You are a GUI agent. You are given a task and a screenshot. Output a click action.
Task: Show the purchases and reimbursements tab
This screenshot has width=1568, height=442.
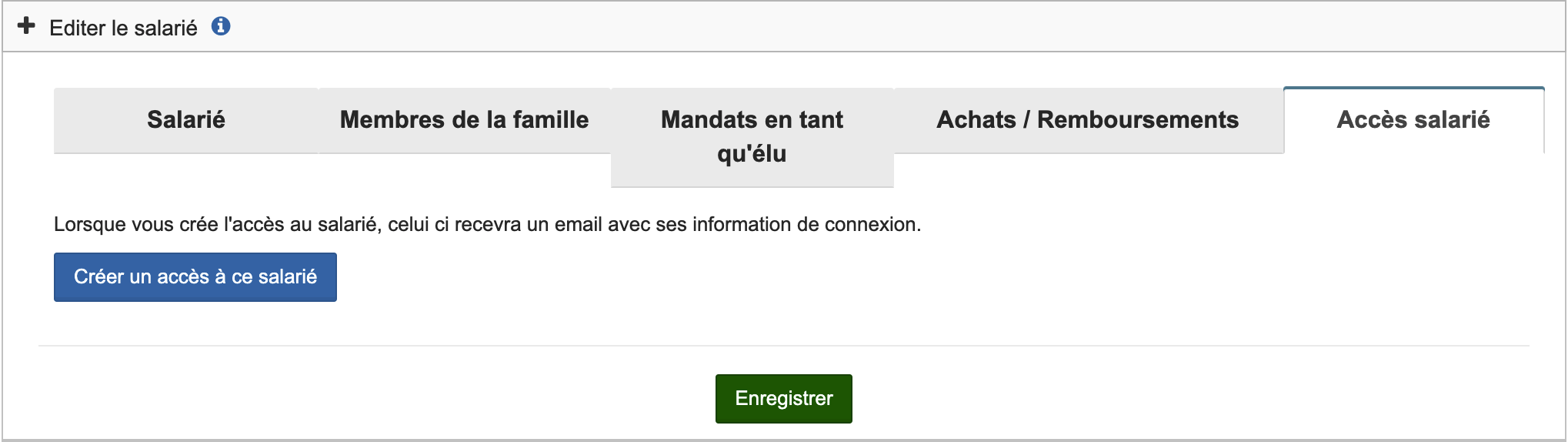click(1087, 120)
